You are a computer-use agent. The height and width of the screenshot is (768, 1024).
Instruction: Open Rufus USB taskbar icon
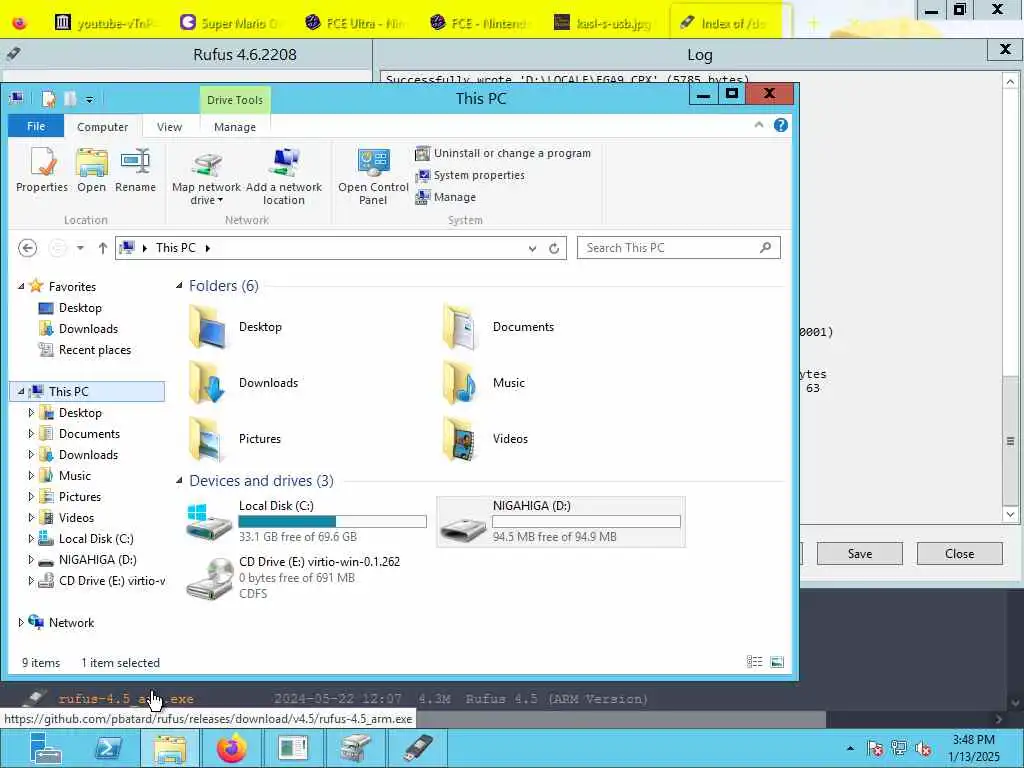click(x=418, y=748)
